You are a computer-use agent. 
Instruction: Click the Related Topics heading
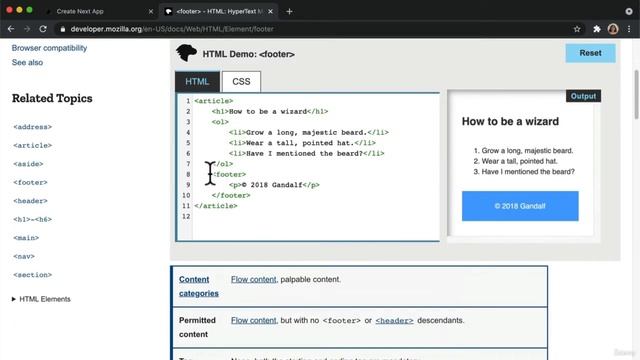52,98
